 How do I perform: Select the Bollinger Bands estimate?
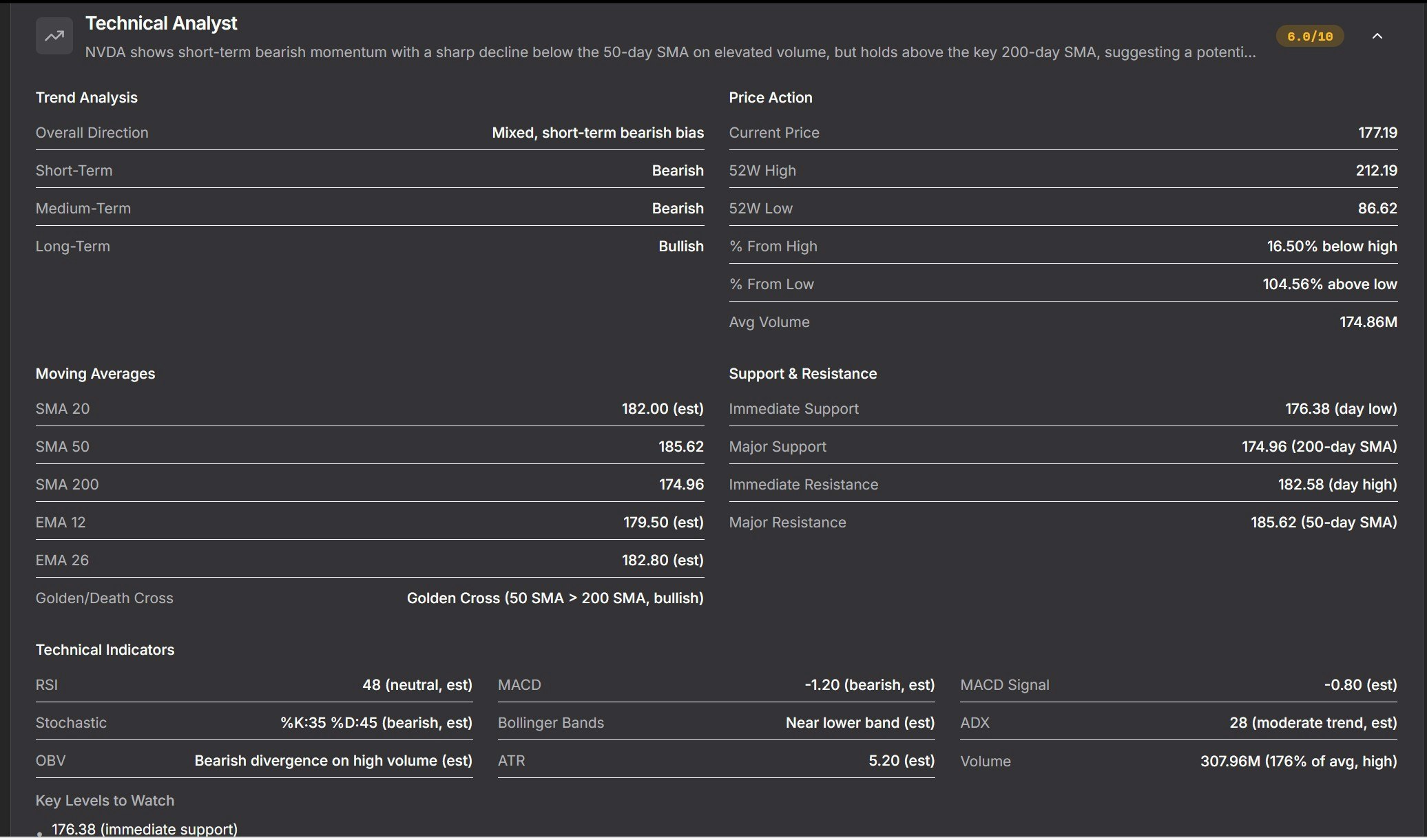tap(860, 722)
